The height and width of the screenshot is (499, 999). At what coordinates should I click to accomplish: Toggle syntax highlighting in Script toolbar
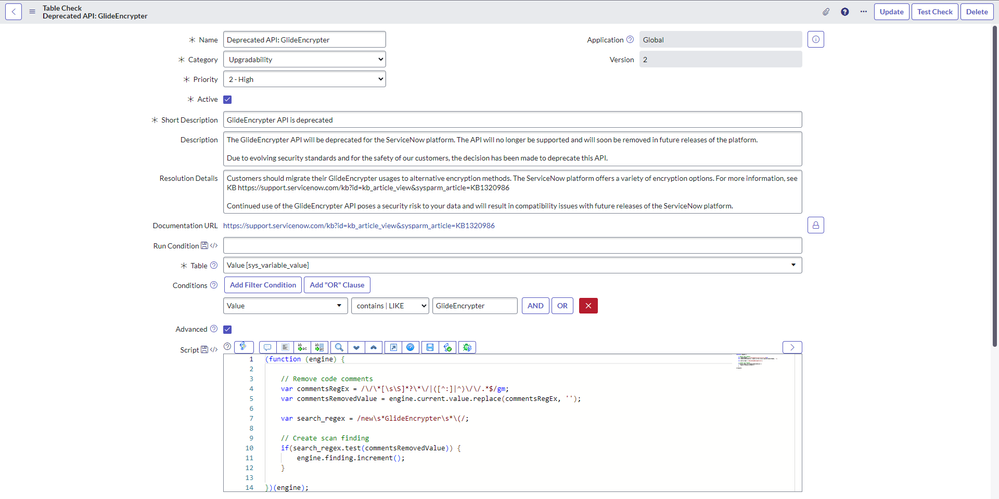[x=244, y=347]
